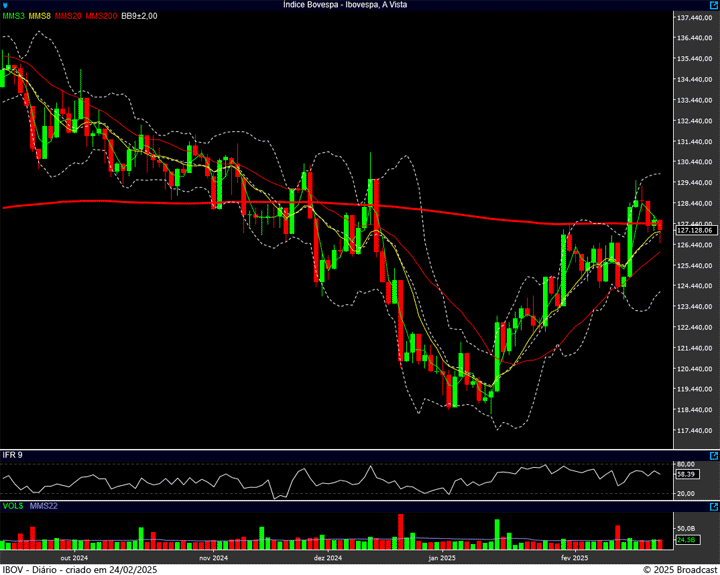Open the small menu icon at the title bar's left end

5,5
